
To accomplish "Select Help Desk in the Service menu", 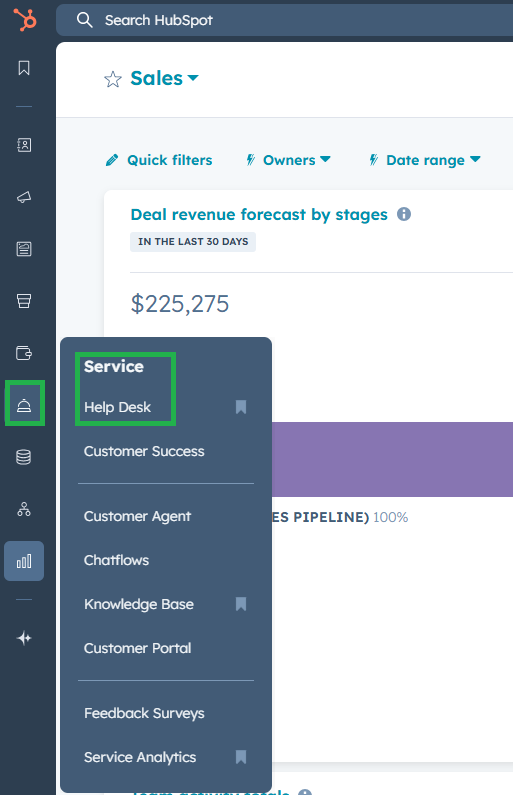I will click(118, 407).
